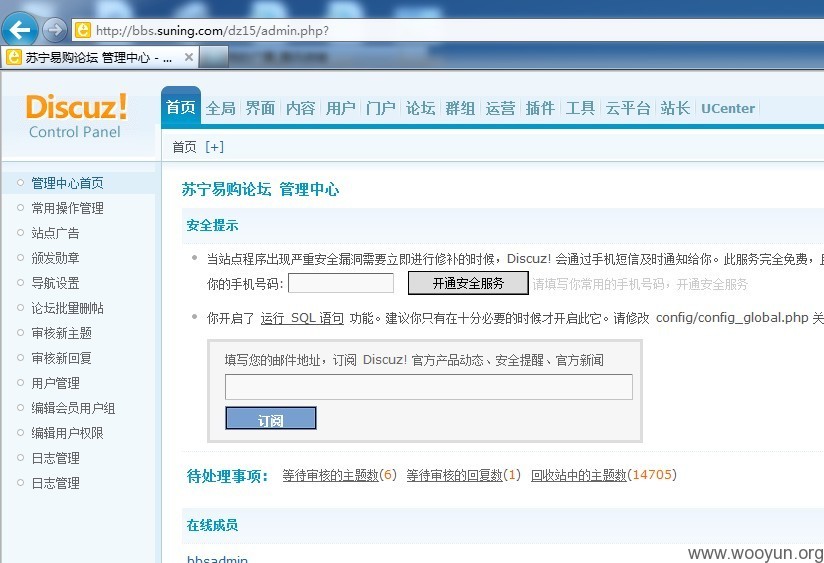
Task: Click the 开通安全服务 button
Action: 468,283
